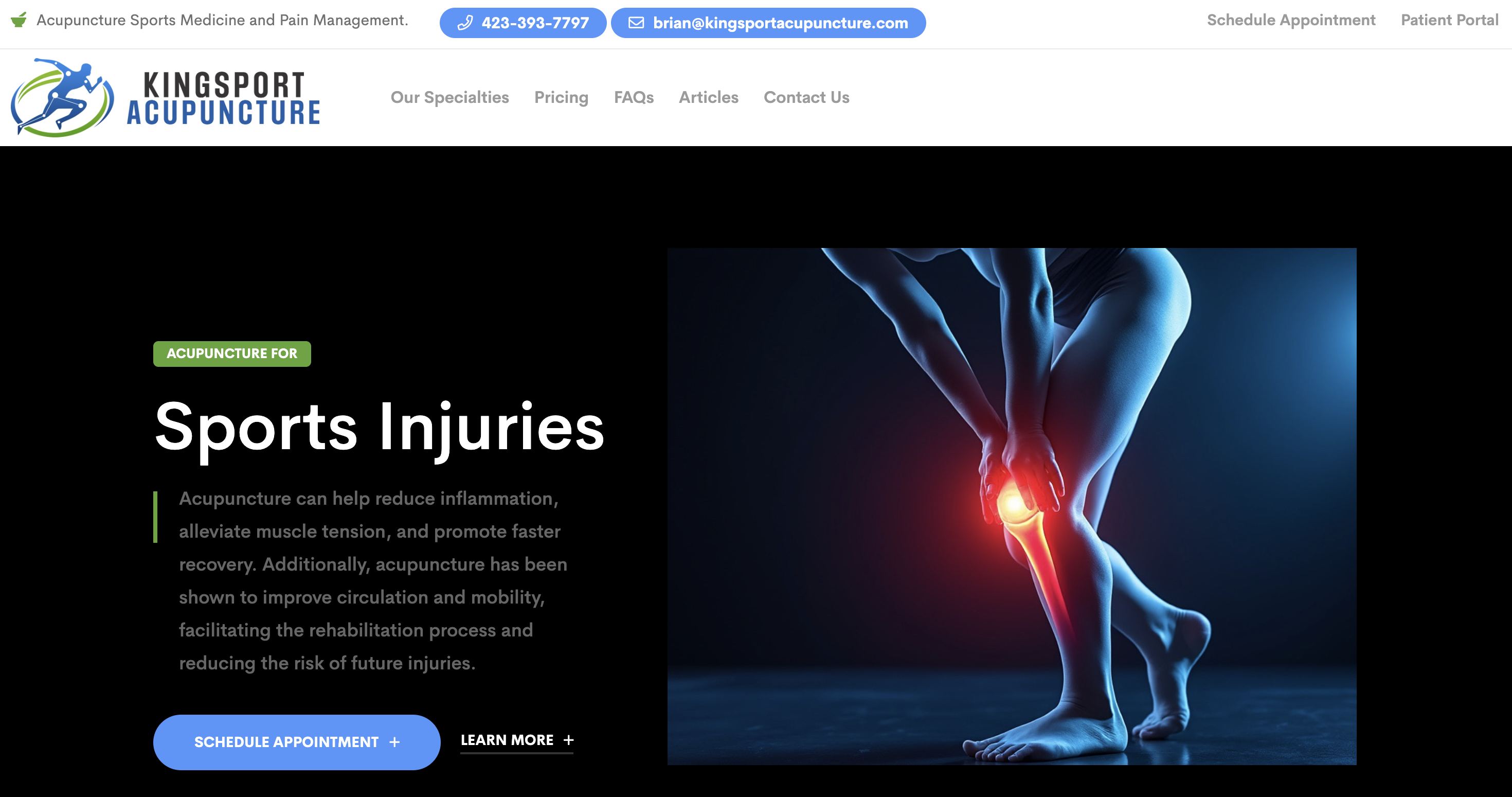The width and height of the screenshot is (1512, 797).
Task: Click blue SCHEDULE APPOINTMENT hero button
Action: tap(296, 742)
